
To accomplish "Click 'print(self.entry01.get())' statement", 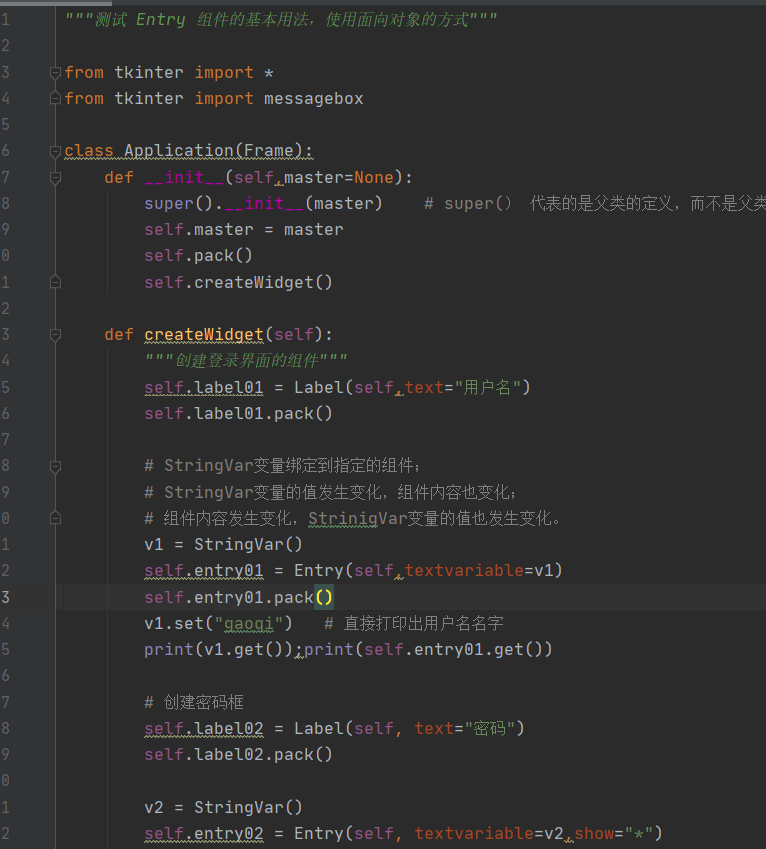I will pyautogui.click(x=428, y=650).
